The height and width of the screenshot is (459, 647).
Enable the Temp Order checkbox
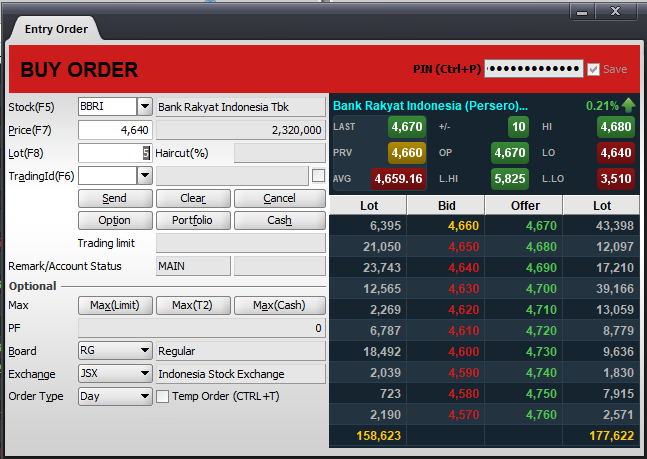[162, 397]
